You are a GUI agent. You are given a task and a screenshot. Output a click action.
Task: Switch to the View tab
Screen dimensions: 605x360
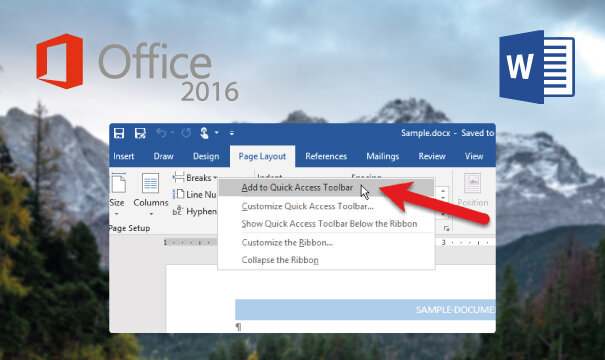point(474,156)
